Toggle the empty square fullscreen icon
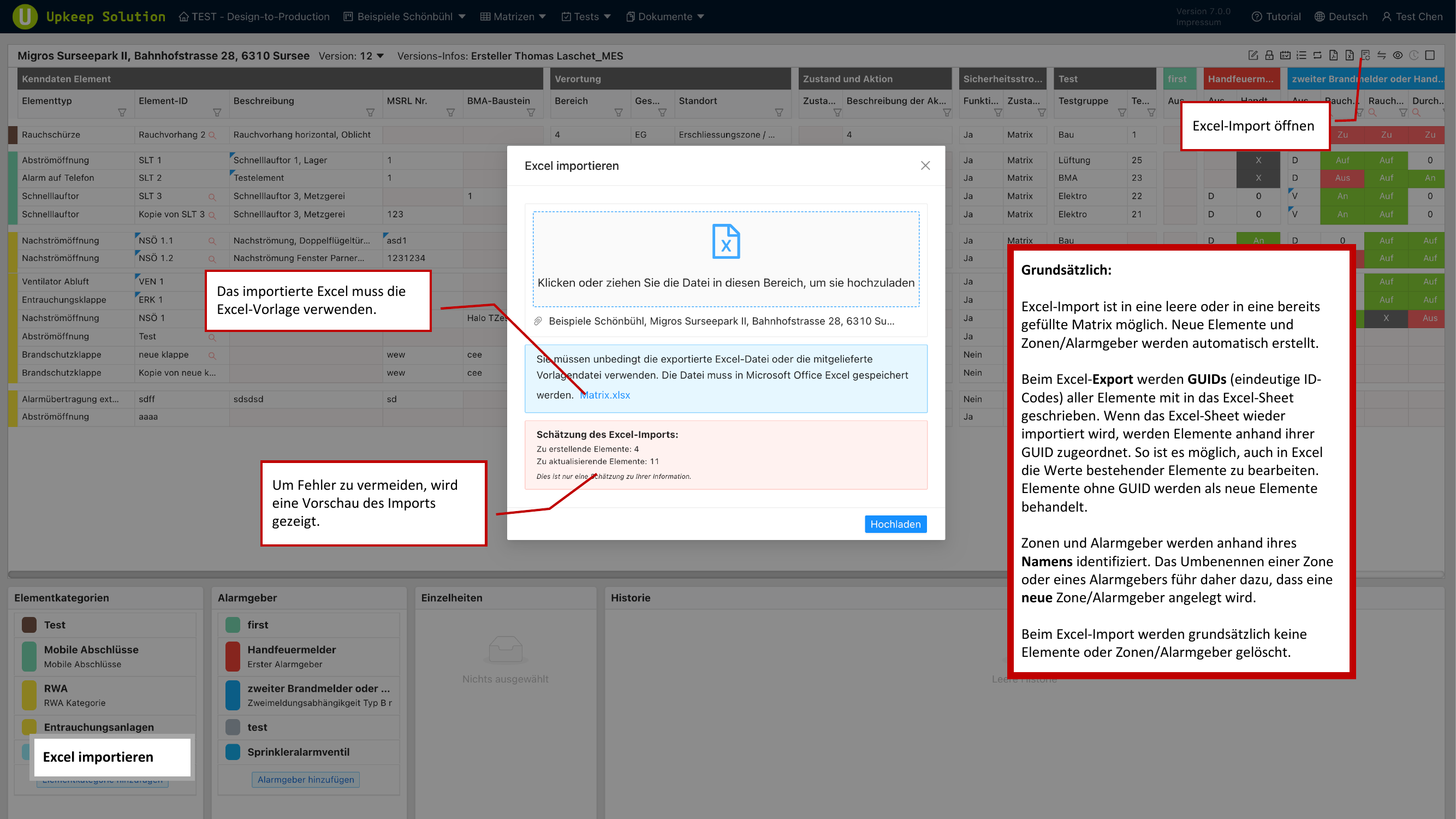1456x819 pixels. [1430, 55]
